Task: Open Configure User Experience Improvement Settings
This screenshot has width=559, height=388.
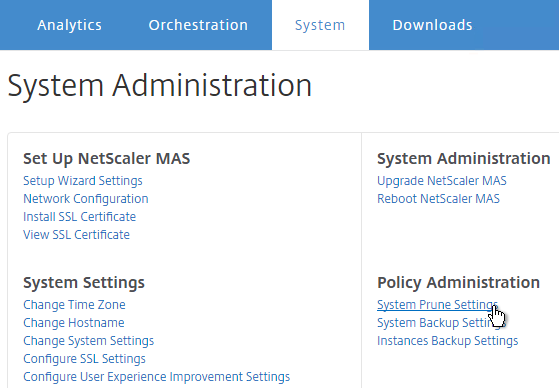Action: coord(157,377)
